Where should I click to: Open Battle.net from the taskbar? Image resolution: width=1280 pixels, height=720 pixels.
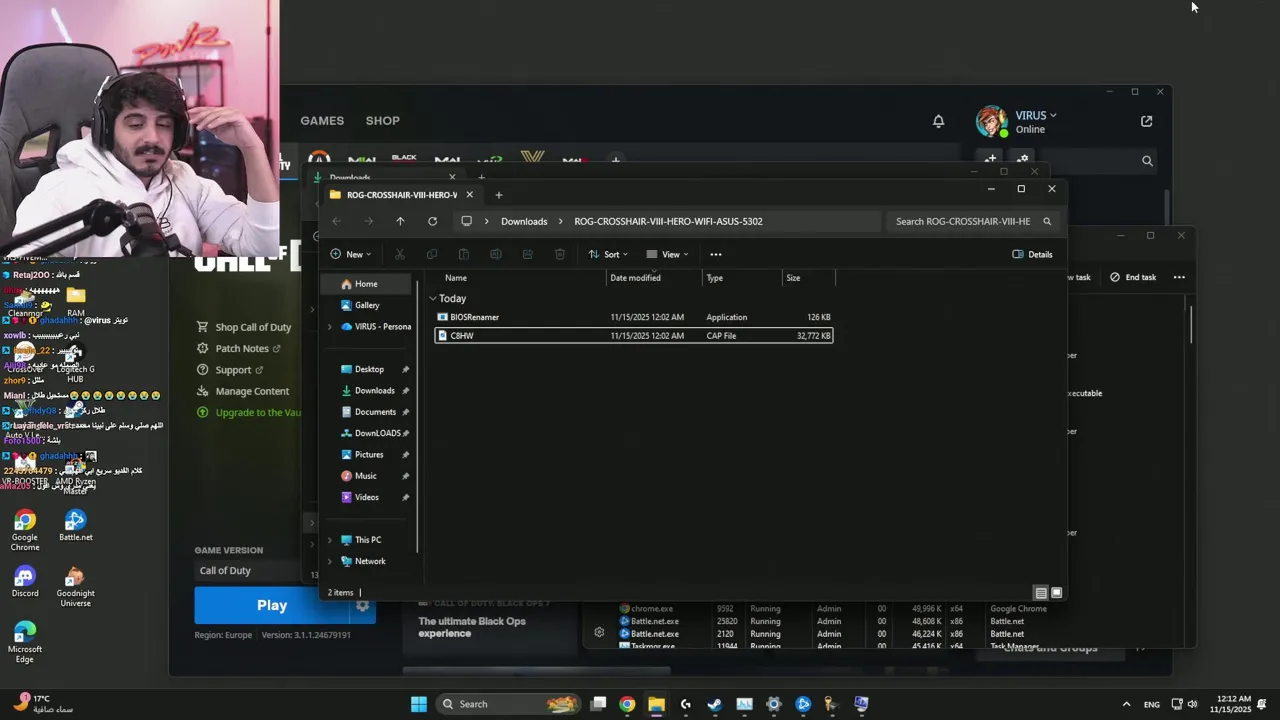point(803,704)
